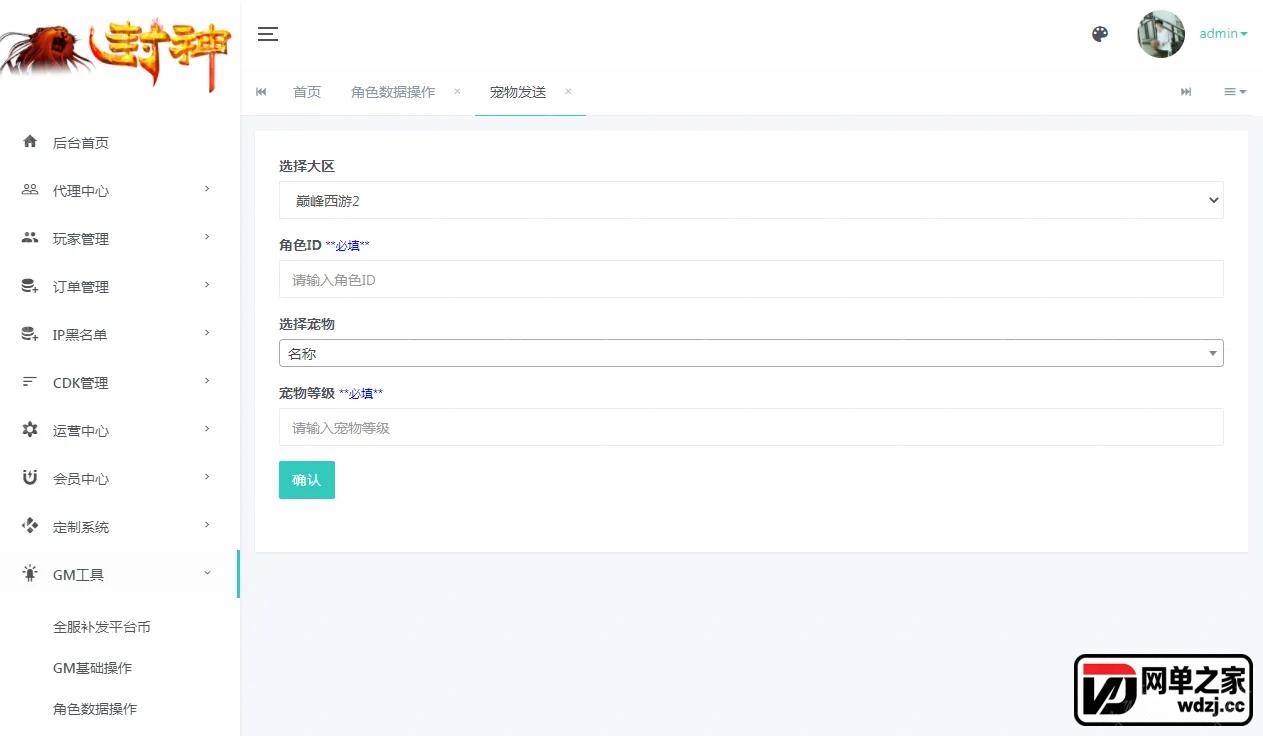Click the GM工具 lightbulb icon
Image resolution: width=1263 pixels, height=736 pixels.
[30, 574]
